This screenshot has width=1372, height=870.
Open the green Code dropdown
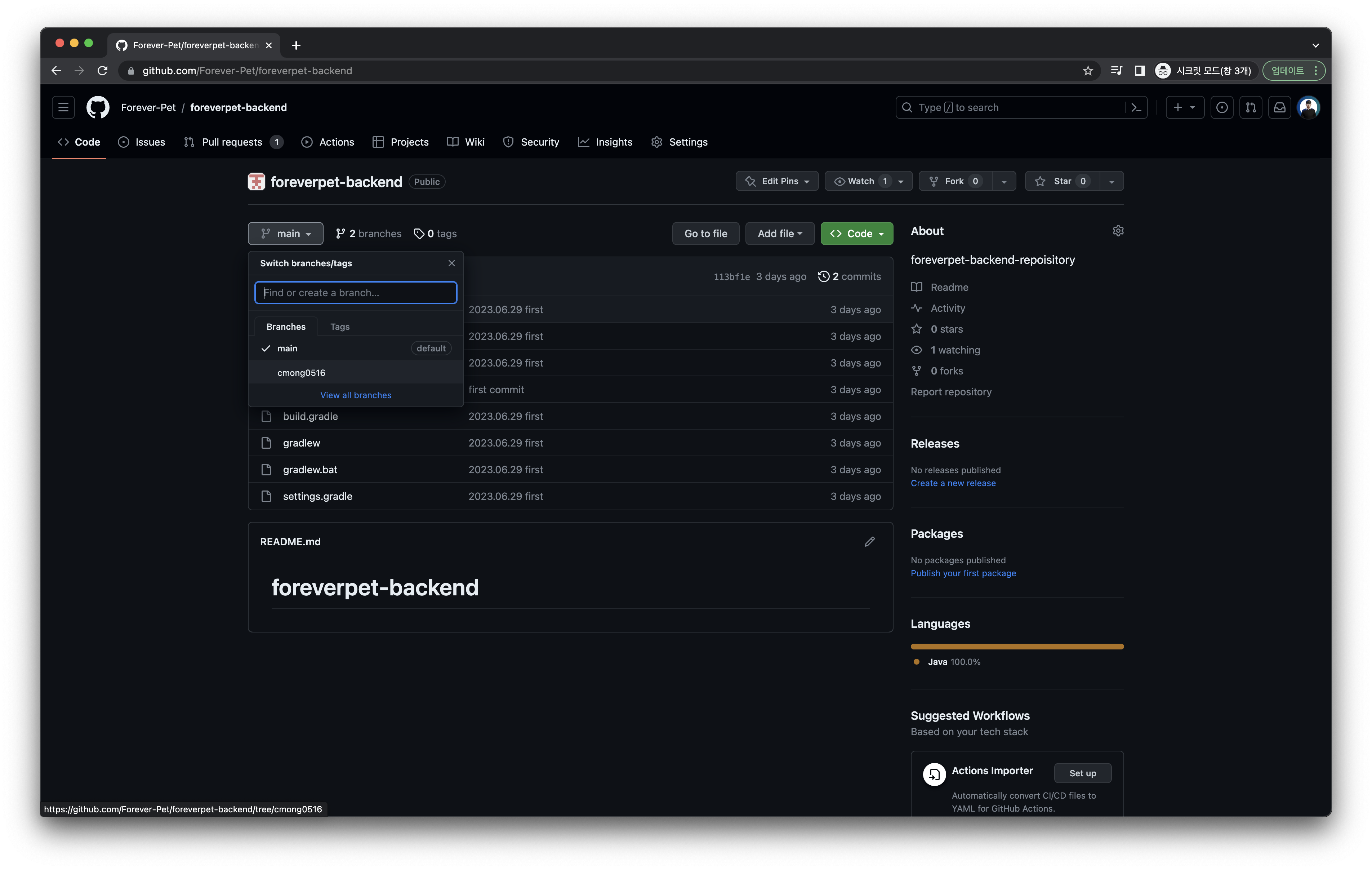point(856,234)
